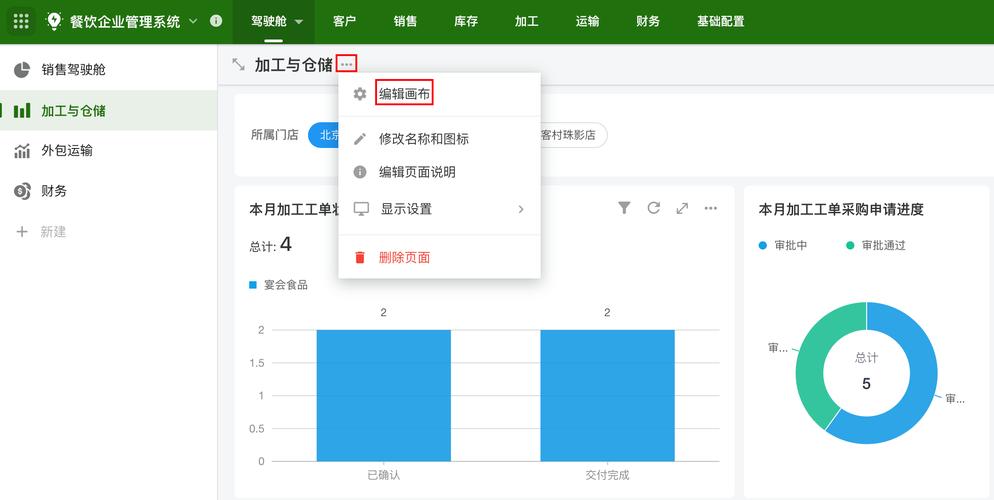Viewport: 994px width, 500px height.
Task: Click the 总计: 4 summary text
Action: point(271,245)
